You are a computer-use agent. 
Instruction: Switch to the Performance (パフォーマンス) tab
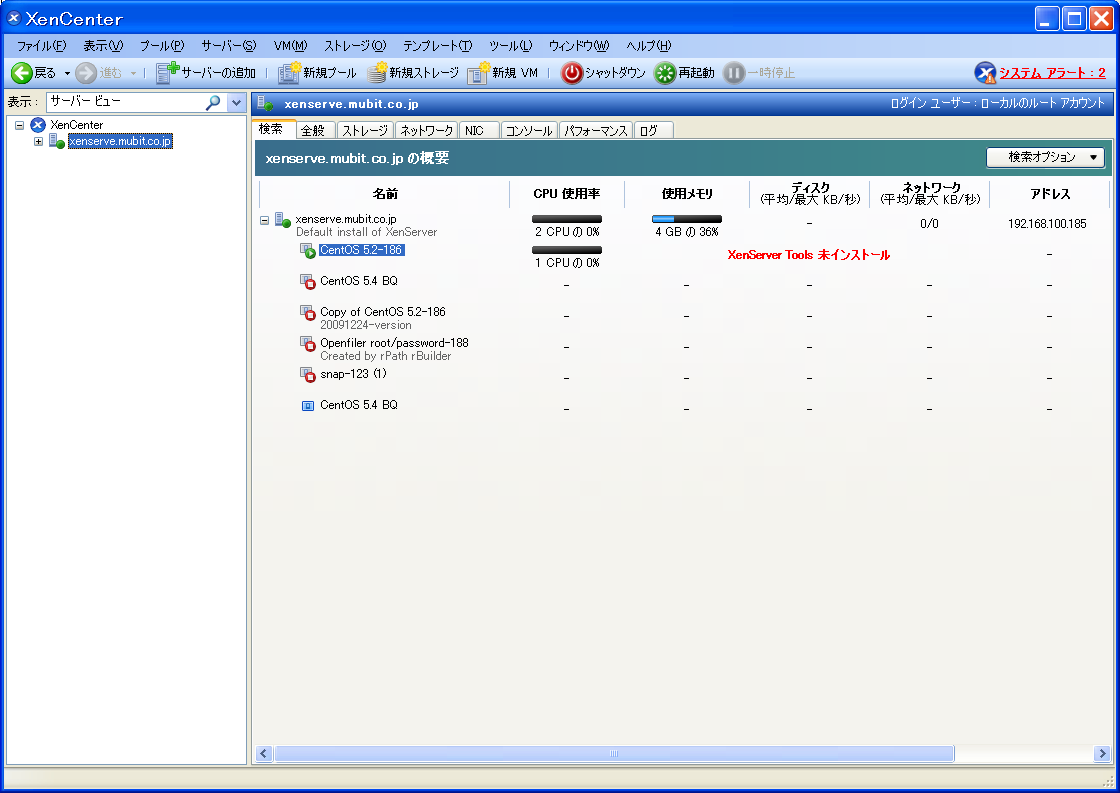596,130
